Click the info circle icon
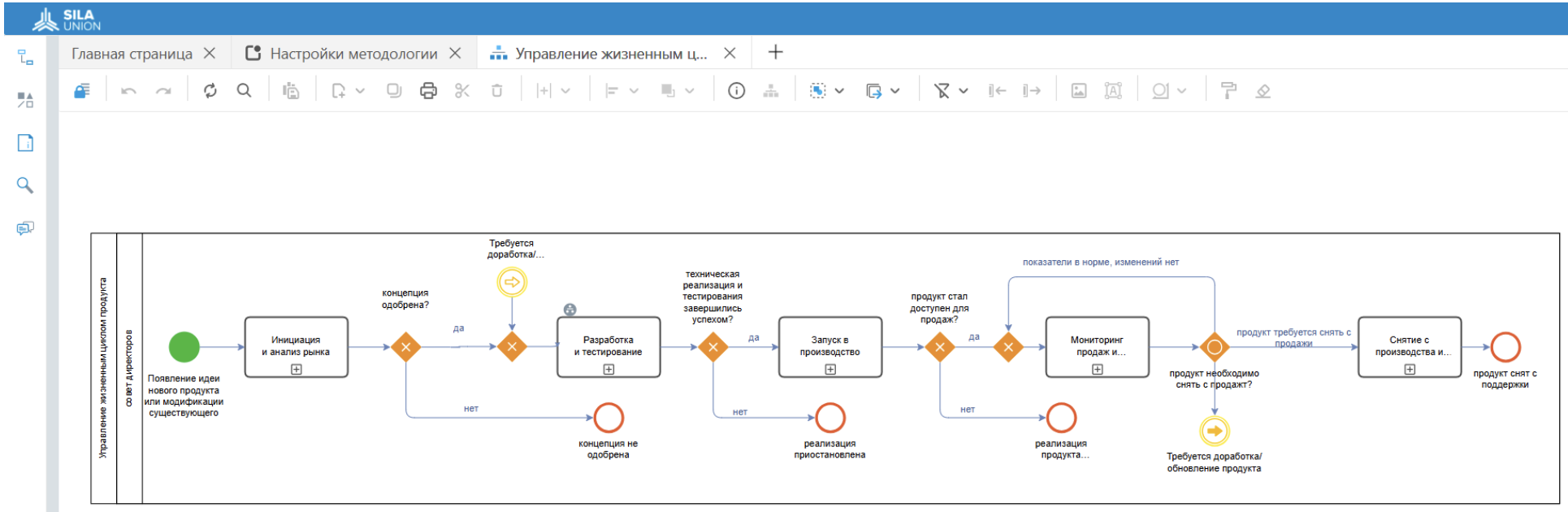 [x=736, y=91]
